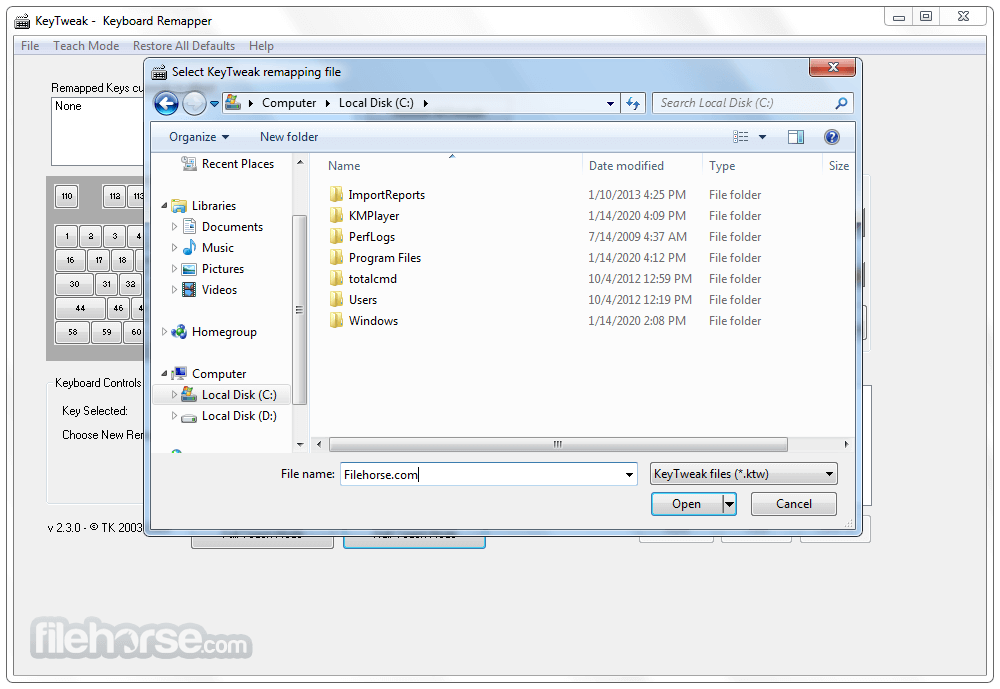Open the Help menu in KeyTweak

pos(261,46)
